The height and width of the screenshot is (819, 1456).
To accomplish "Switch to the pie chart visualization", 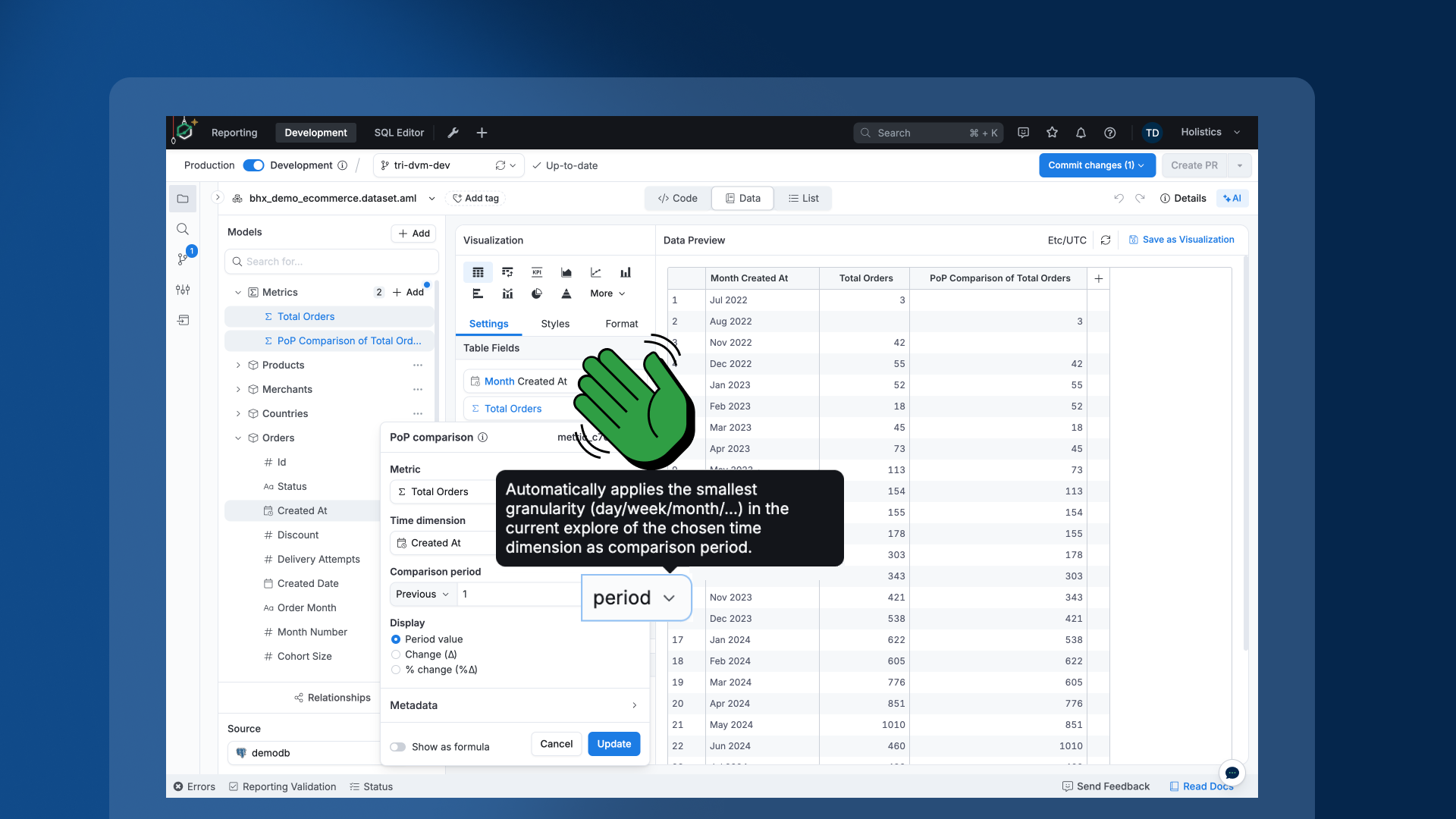I will 537,293.
